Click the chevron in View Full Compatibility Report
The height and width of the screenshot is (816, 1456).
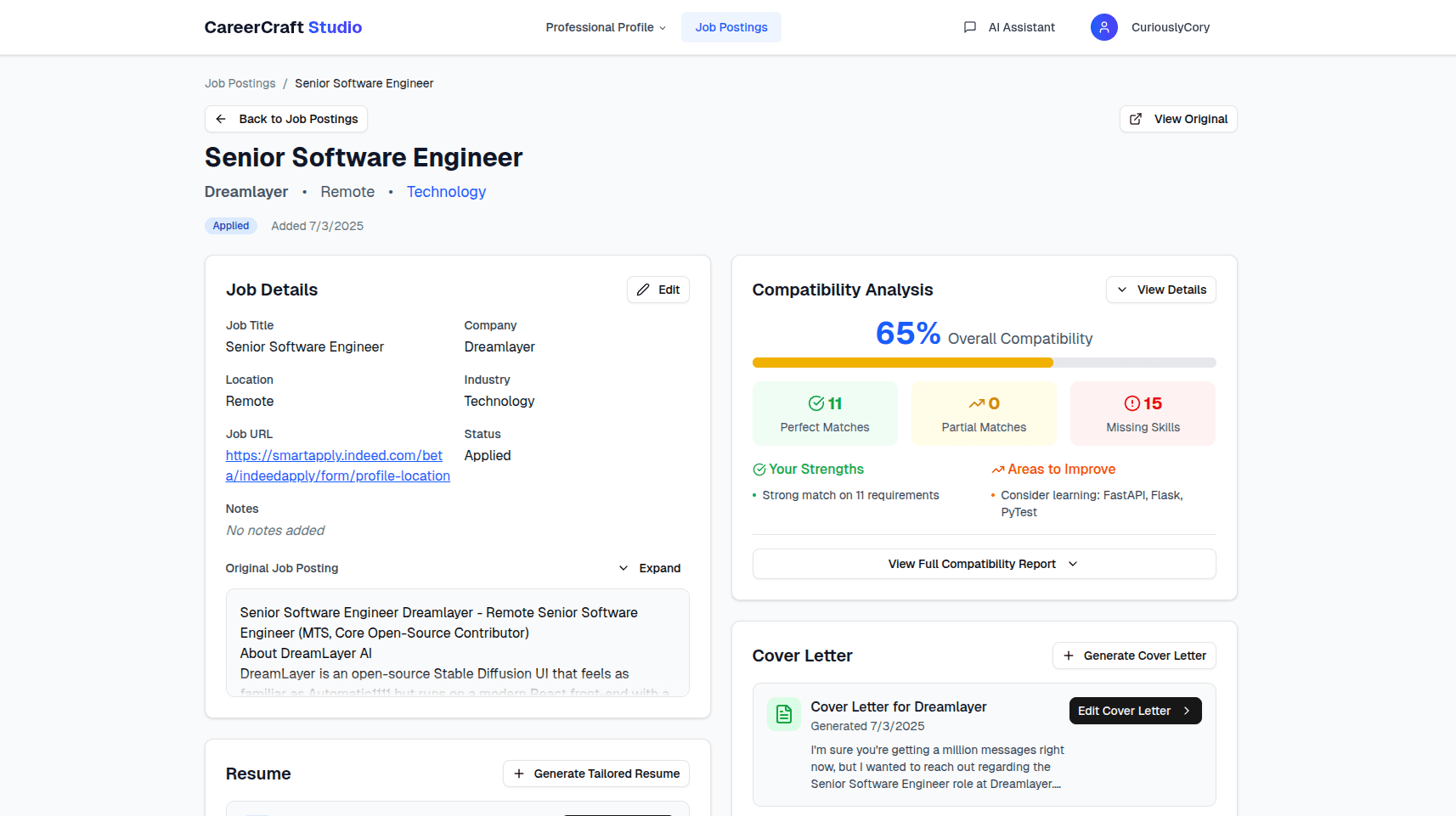(1073, 564)
